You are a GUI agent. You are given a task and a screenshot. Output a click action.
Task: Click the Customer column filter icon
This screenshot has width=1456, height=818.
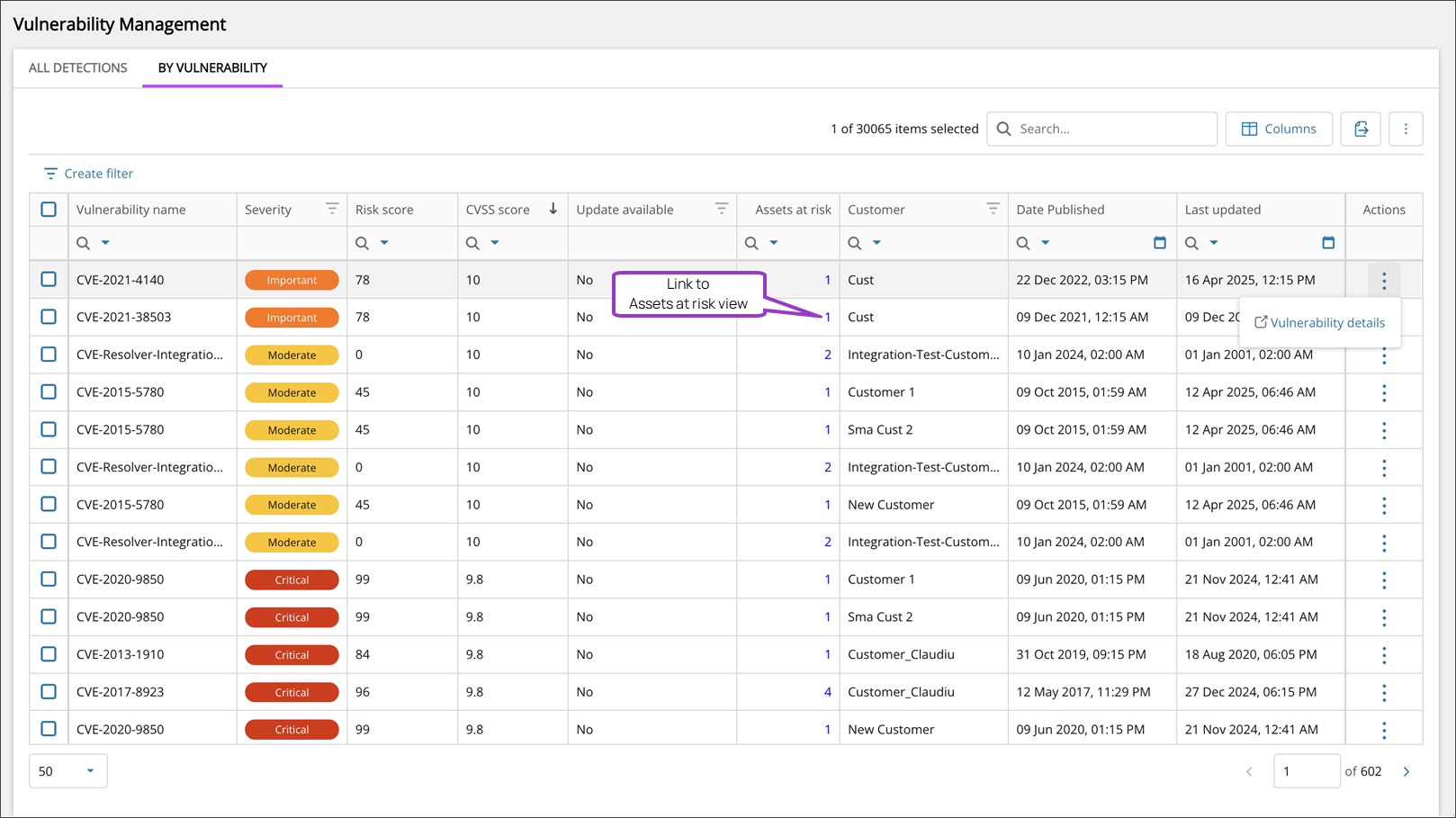pos(993,209)
